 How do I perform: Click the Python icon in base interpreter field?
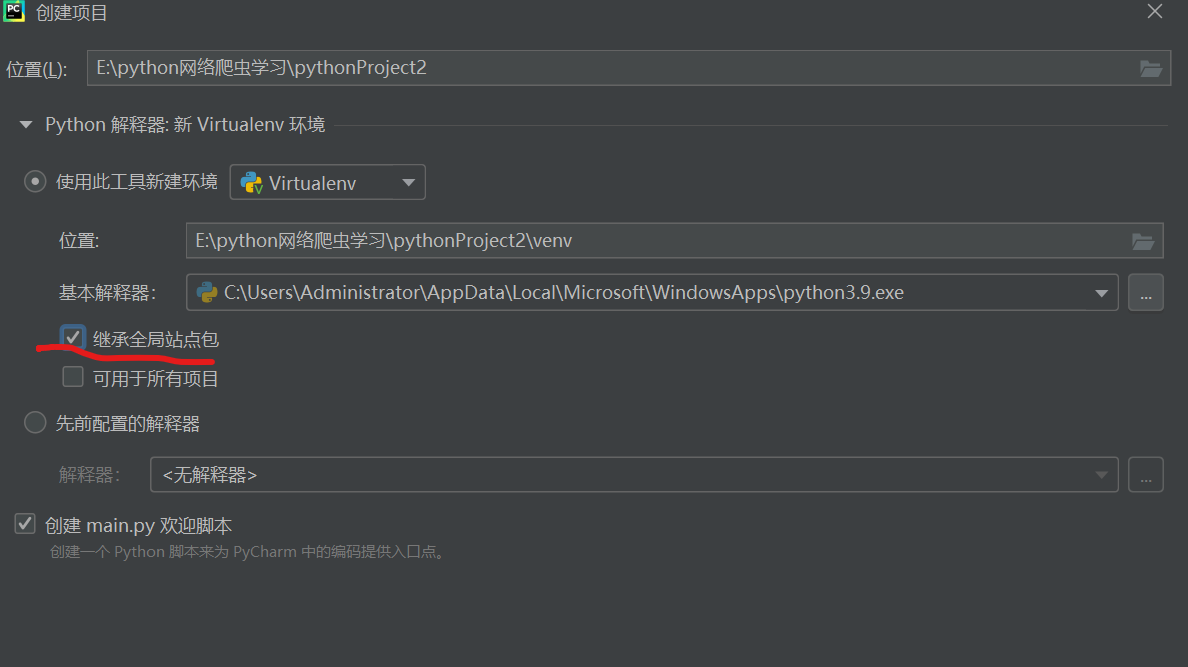206,293
